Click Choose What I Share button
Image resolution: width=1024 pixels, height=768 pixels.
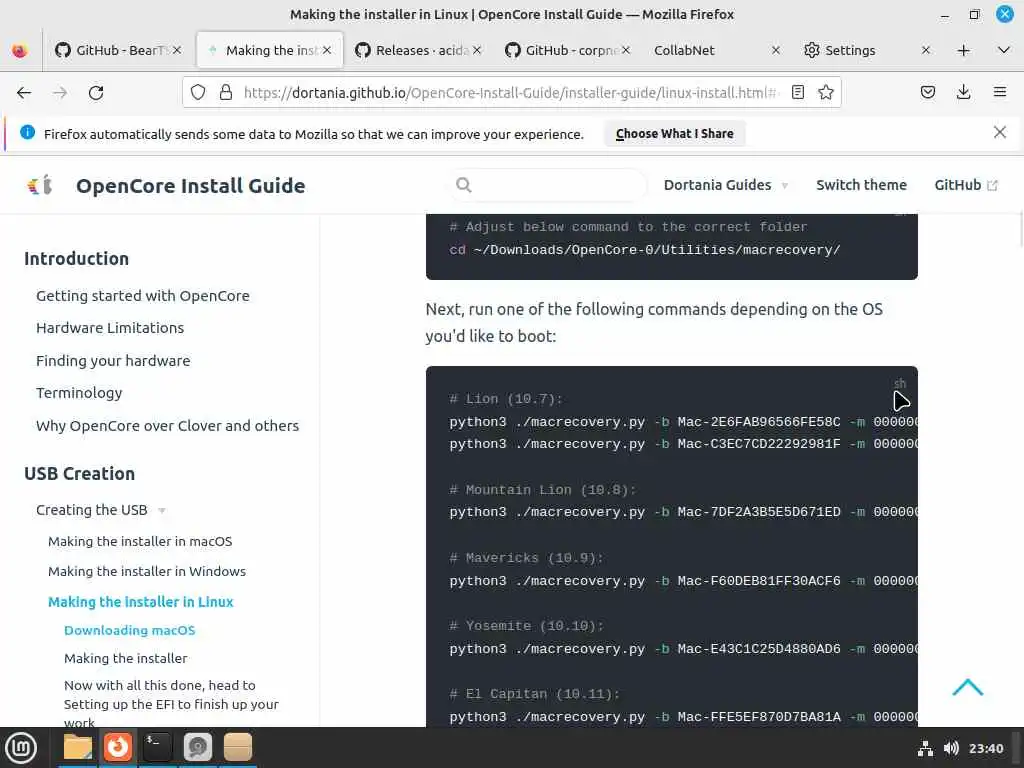tap(674, 133)
